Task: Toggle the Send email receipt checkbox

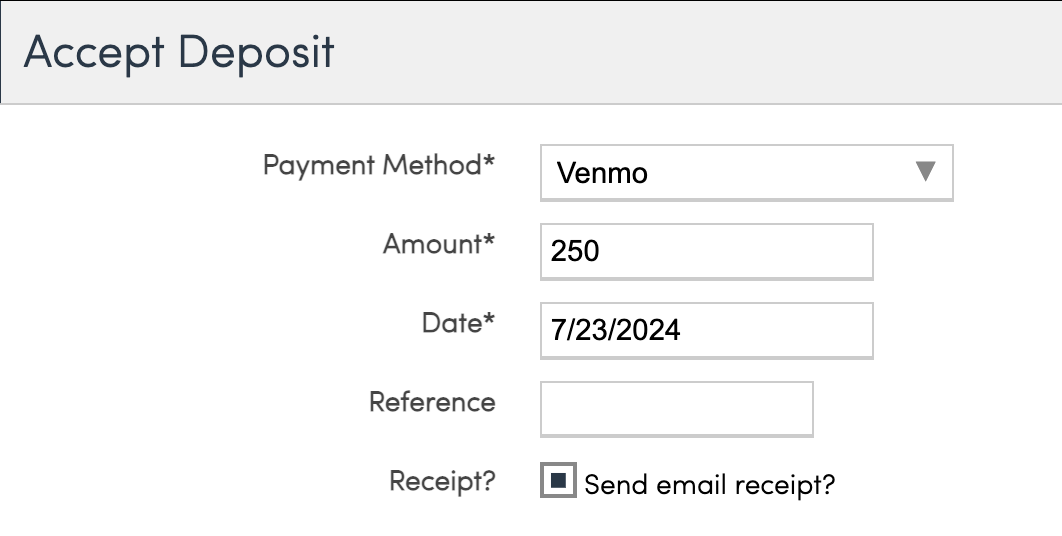Action: 558,481
